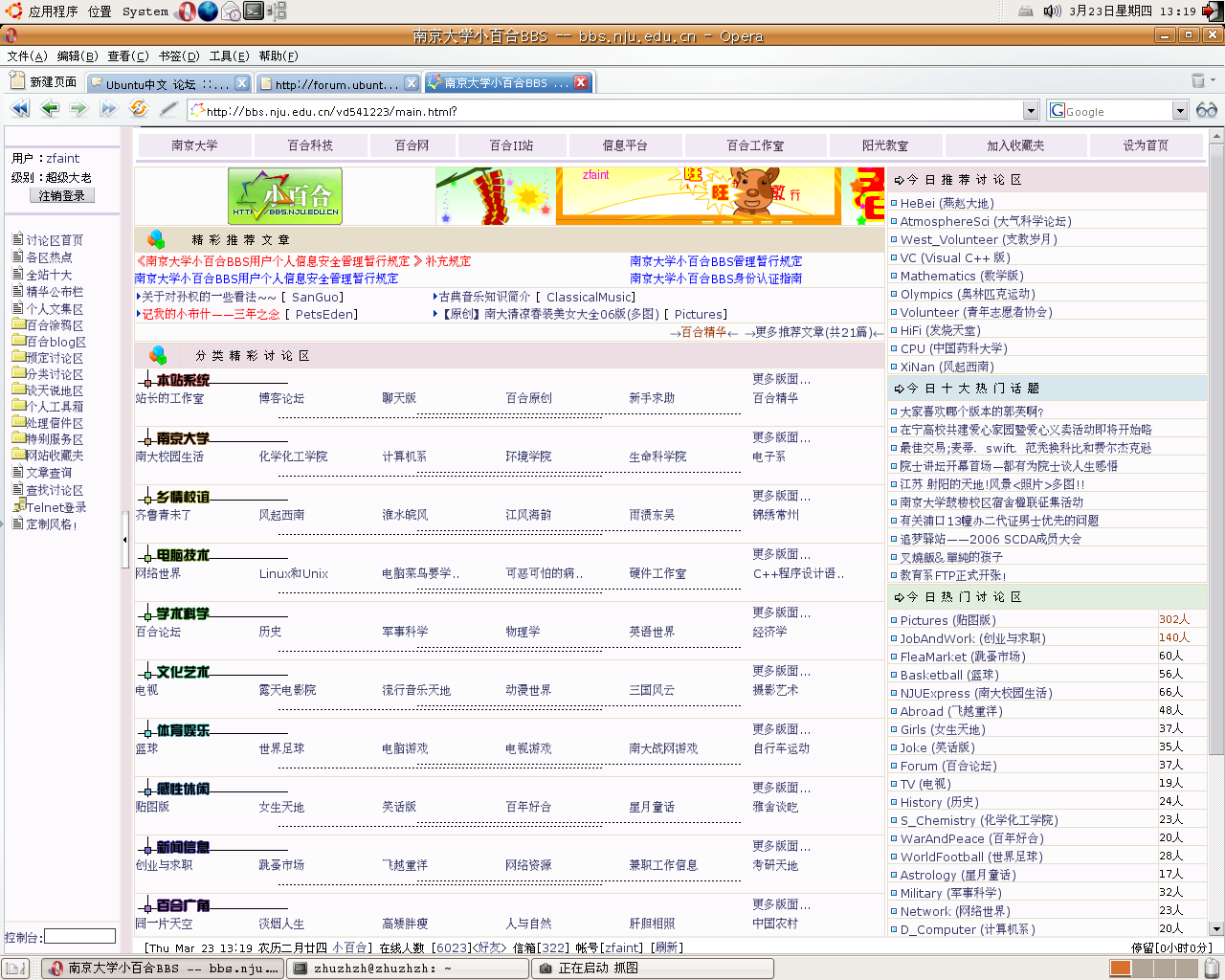Click the wand edit icon in toolbar

(x=168, y=109)
